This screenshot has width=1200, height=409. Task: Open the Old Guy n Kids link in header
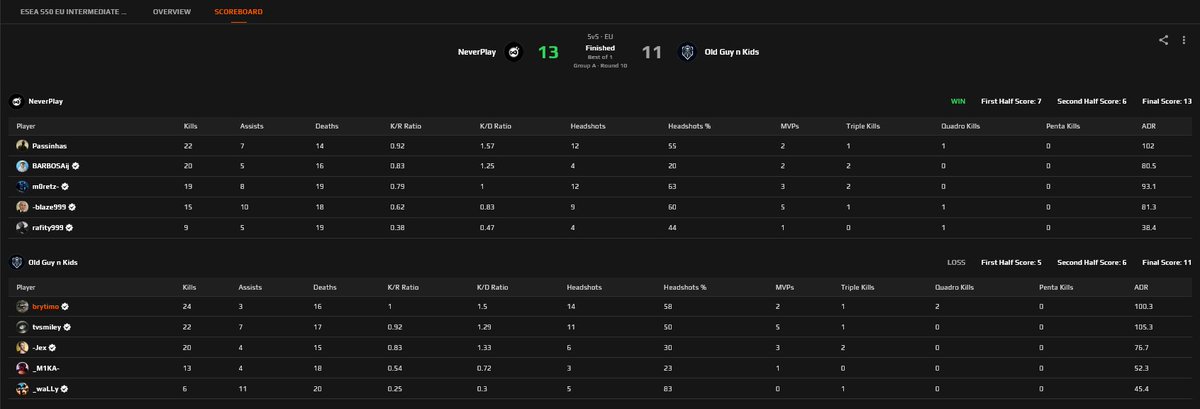[732, 52]
